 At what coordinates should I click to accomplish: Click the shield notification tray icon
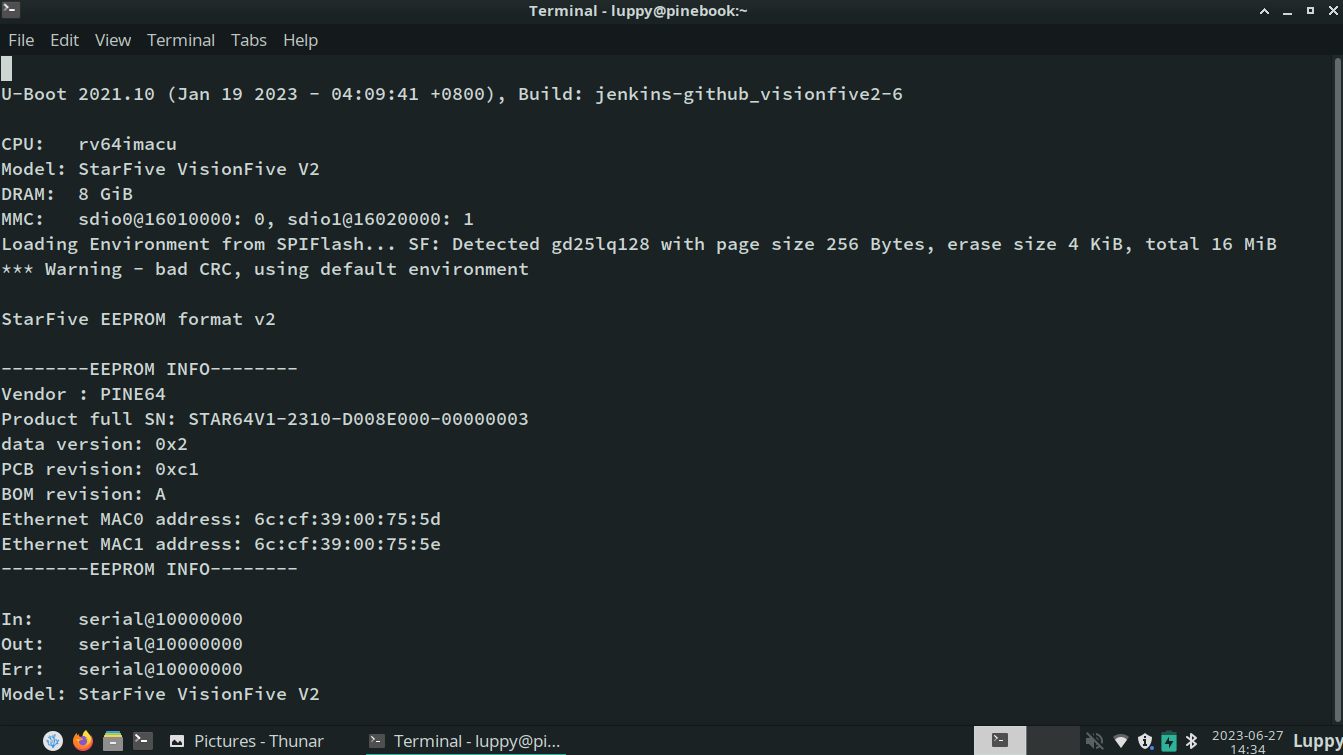click(1145, 741)
